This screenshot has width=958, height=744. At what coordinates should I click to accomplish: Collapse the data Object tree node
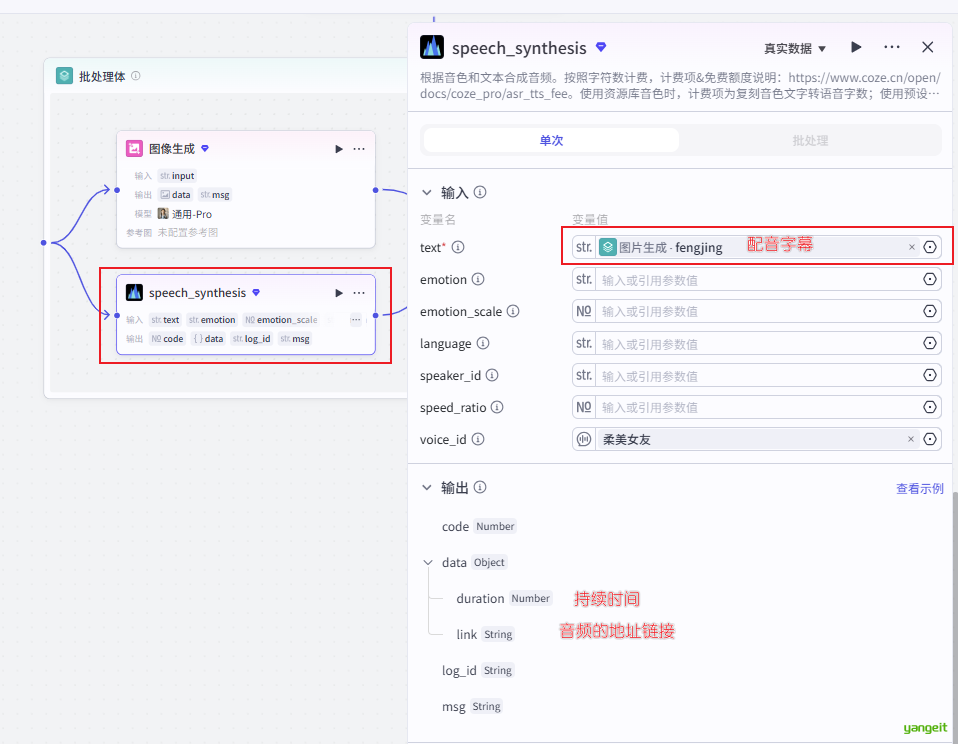(x=428, y=563)
